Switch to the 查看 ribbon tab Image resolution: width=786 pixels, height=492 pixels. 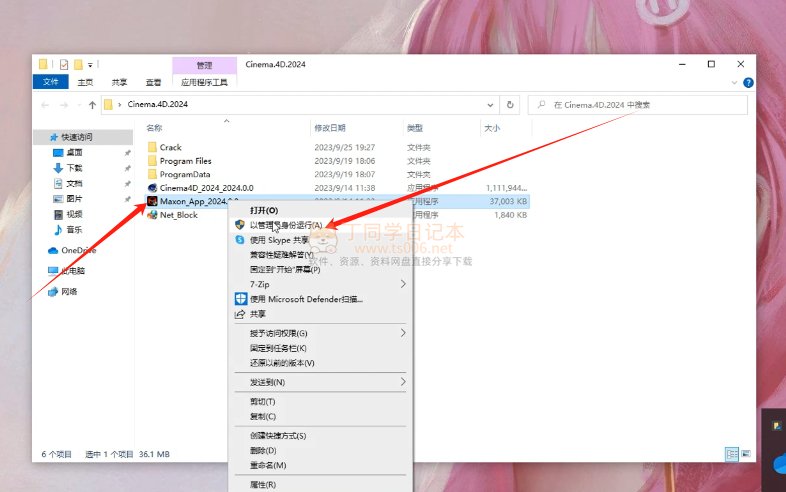153,82
